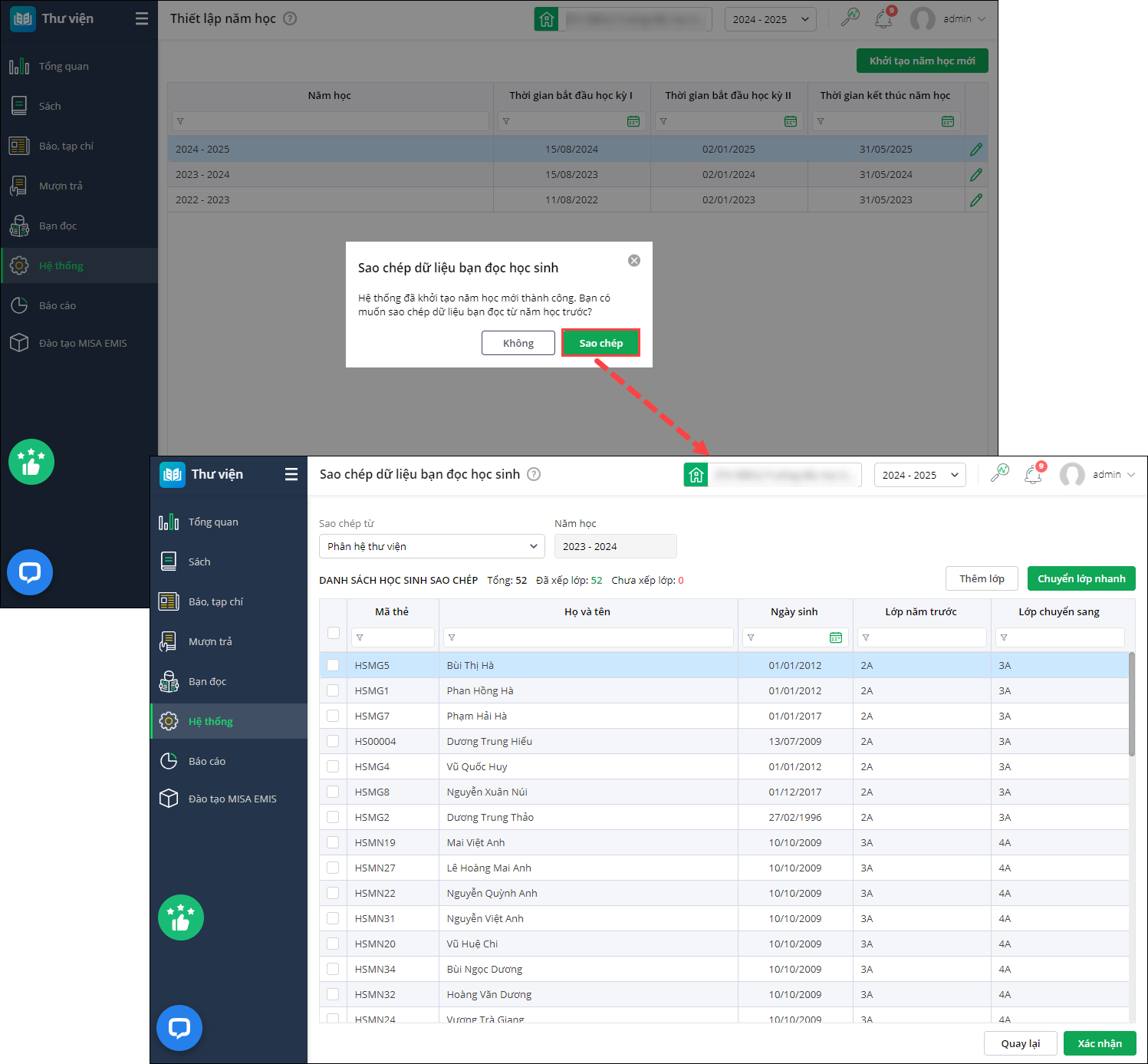Check the box for student HSMG1 Phan Hồng Hà
Image resolution: width=1148 pixels, height=1064 pixels.
coord(333,690)
